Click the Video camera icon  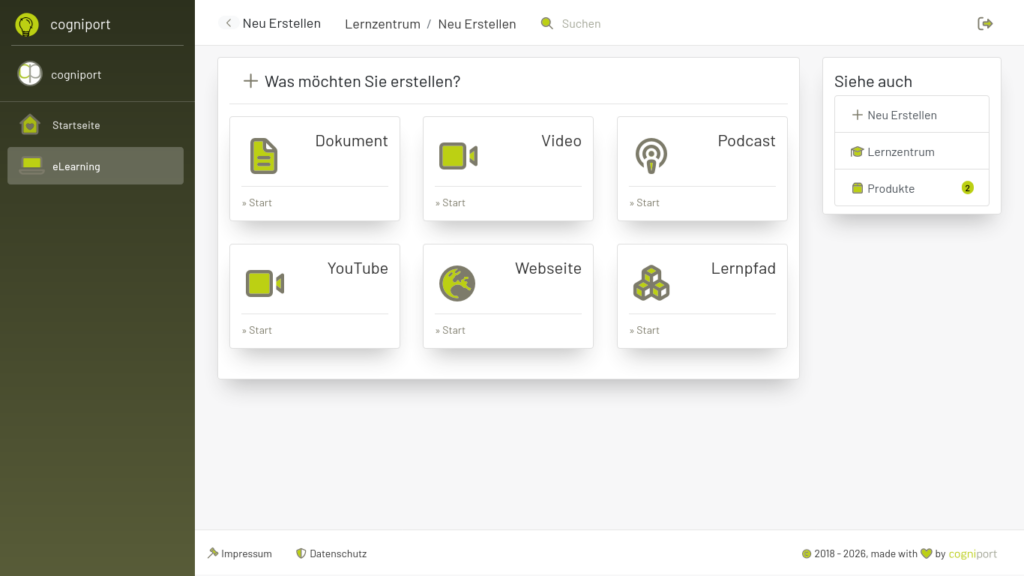458,156
